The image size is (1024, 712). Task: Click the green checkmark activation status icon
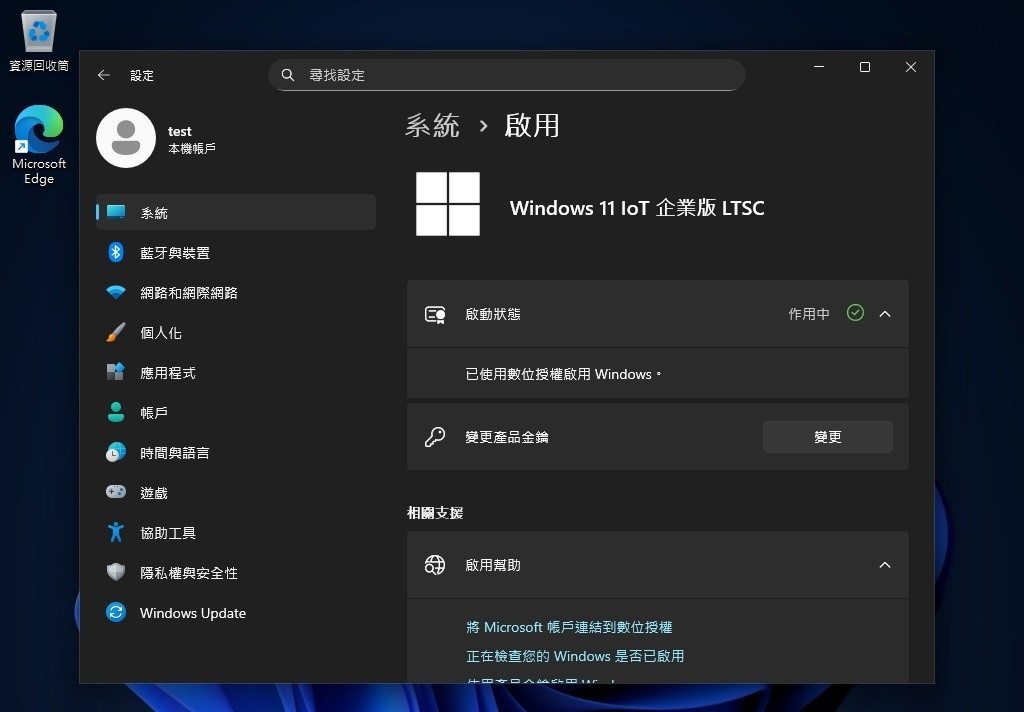(x=855, y=314)
